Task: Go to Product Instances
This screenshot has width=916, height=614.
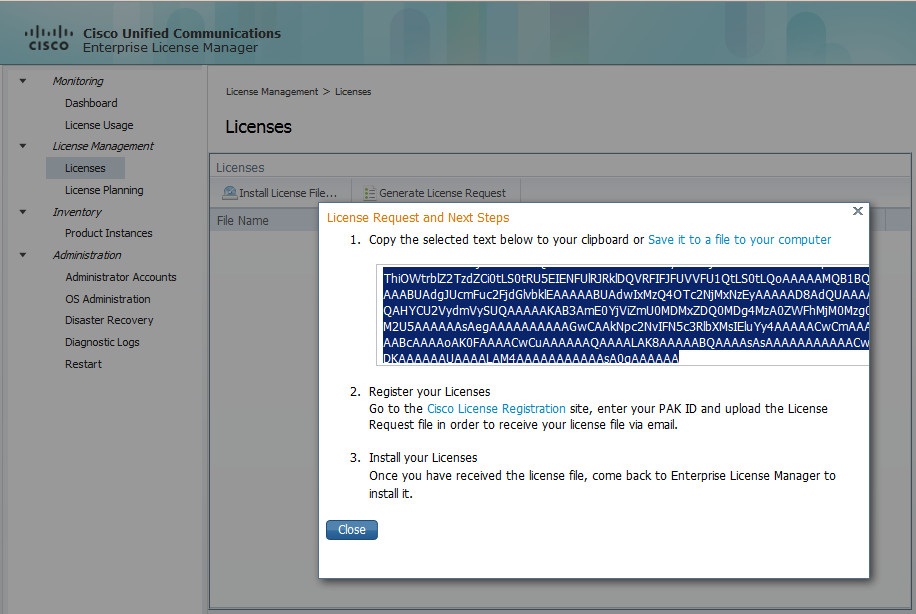Action: (109, 233)
